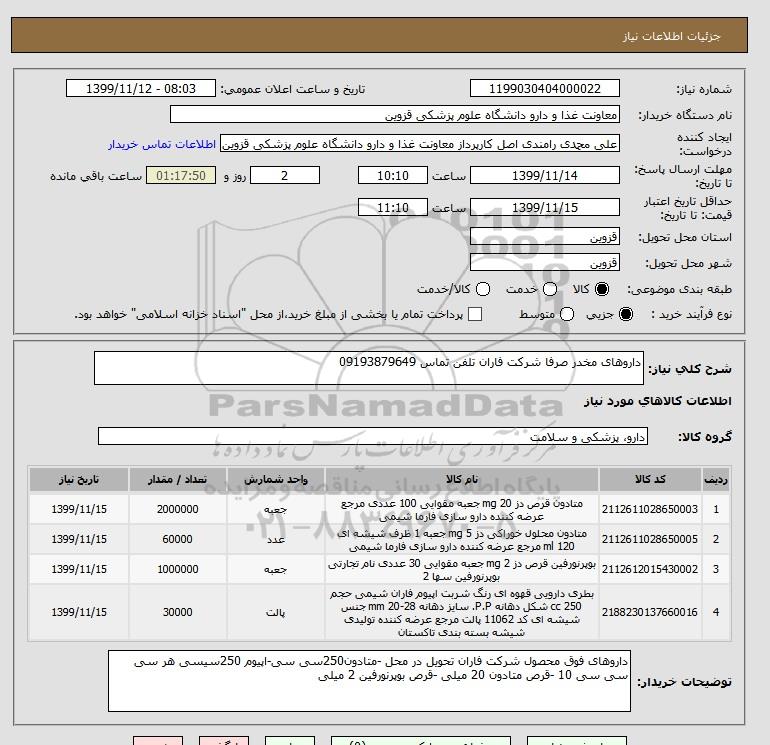Select the کالا/خدمت radio button

483,289
